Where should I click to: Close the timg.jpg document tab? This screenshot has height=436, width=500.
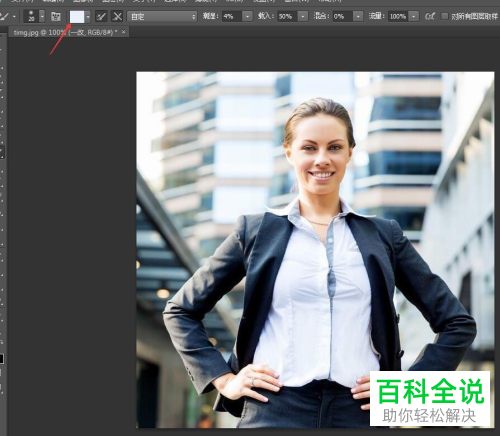(x=124, y=32)
